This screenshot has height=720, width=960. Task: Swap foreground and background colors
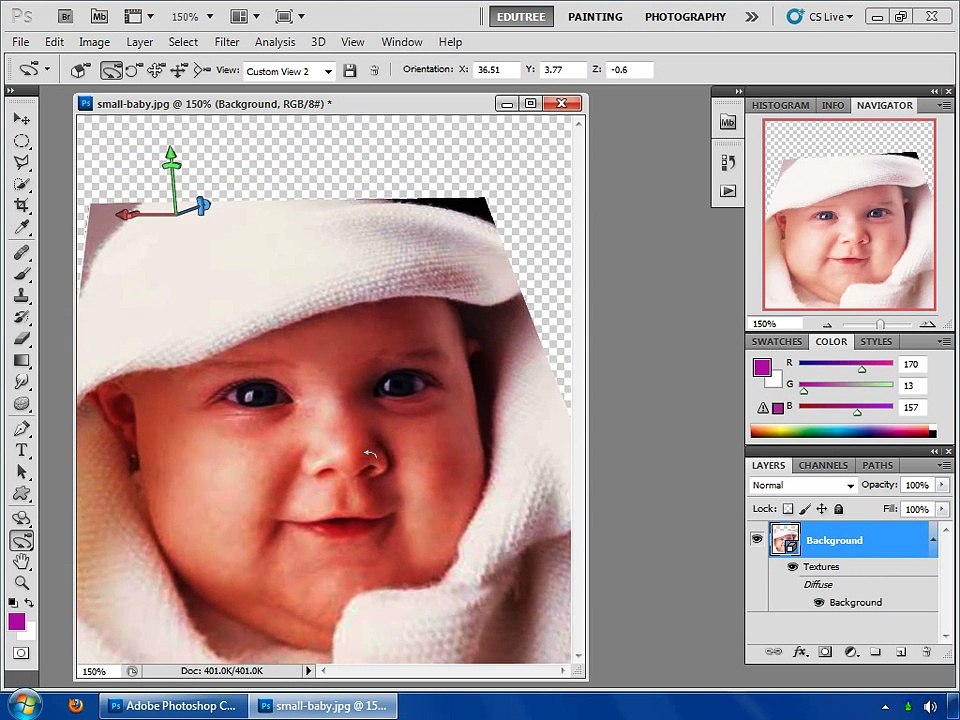click(x=29, y=602)
